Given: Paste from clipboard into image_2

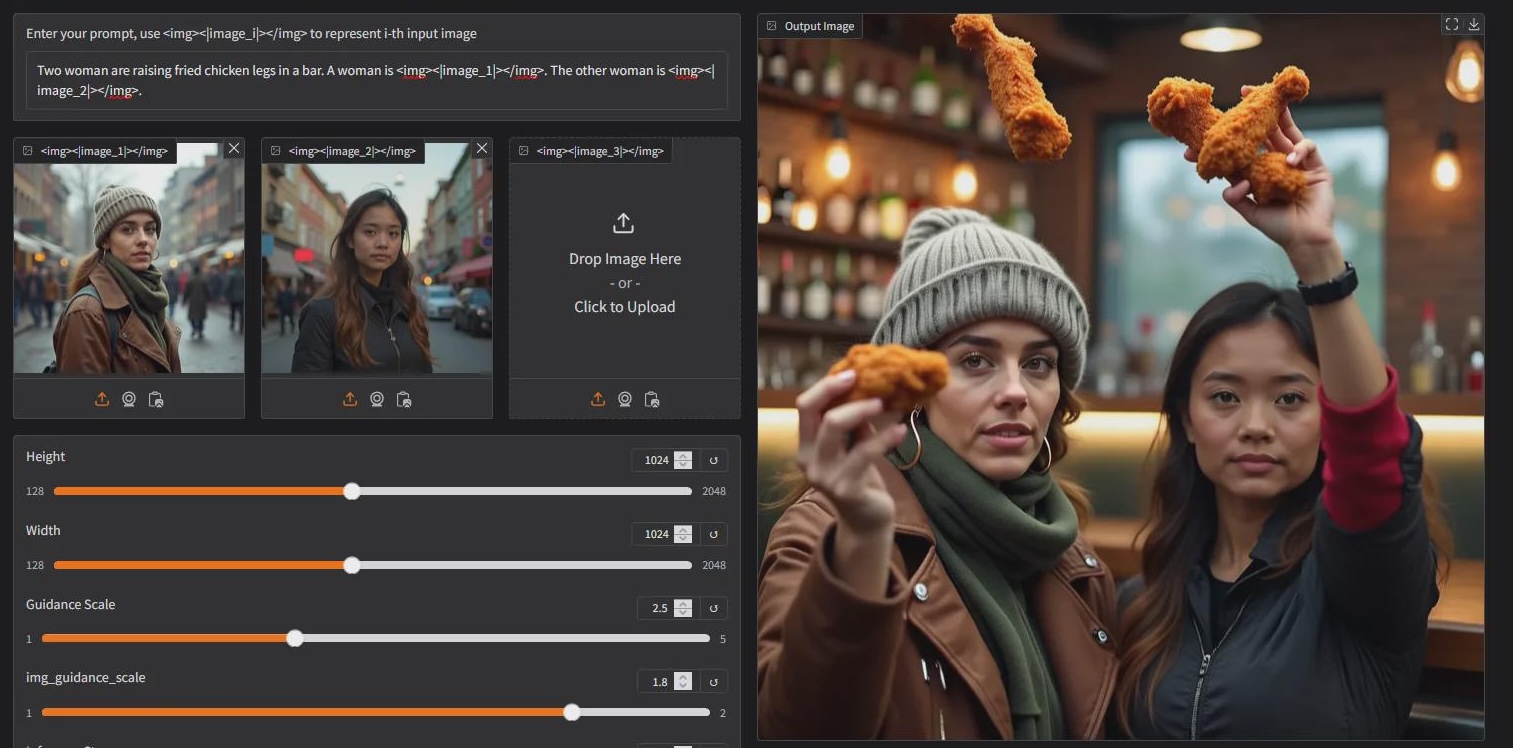Looking at the screenshot, I should [404, 399].
